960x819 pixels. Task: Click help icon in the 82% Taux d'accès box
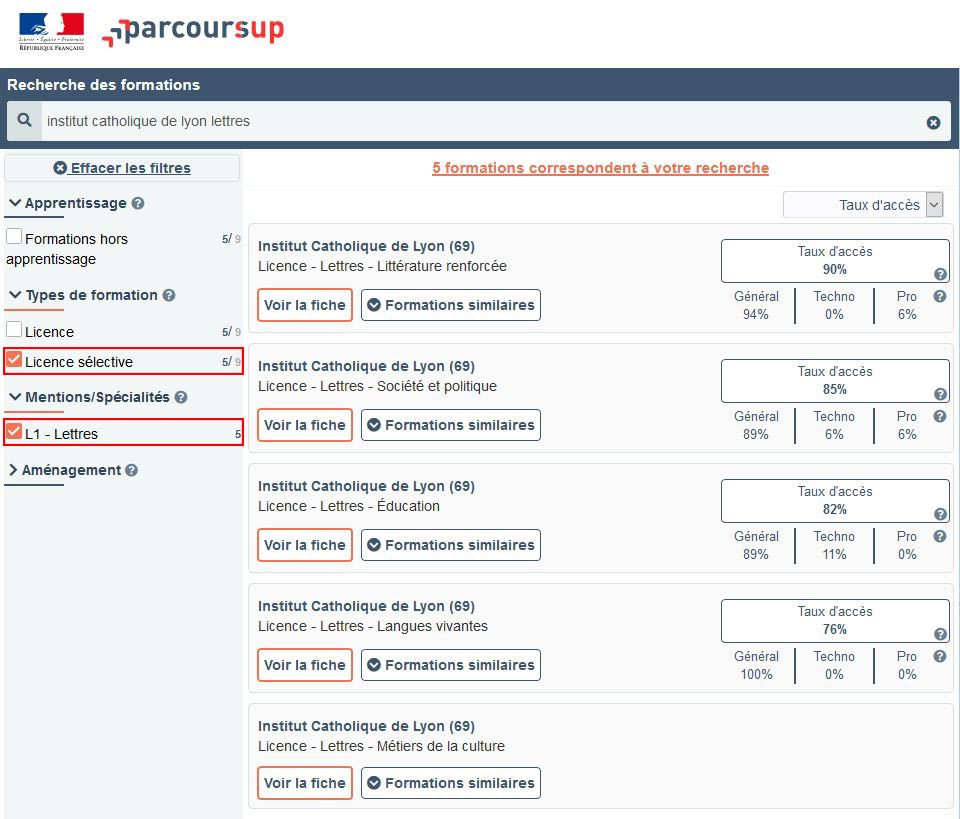coord(940,514)
